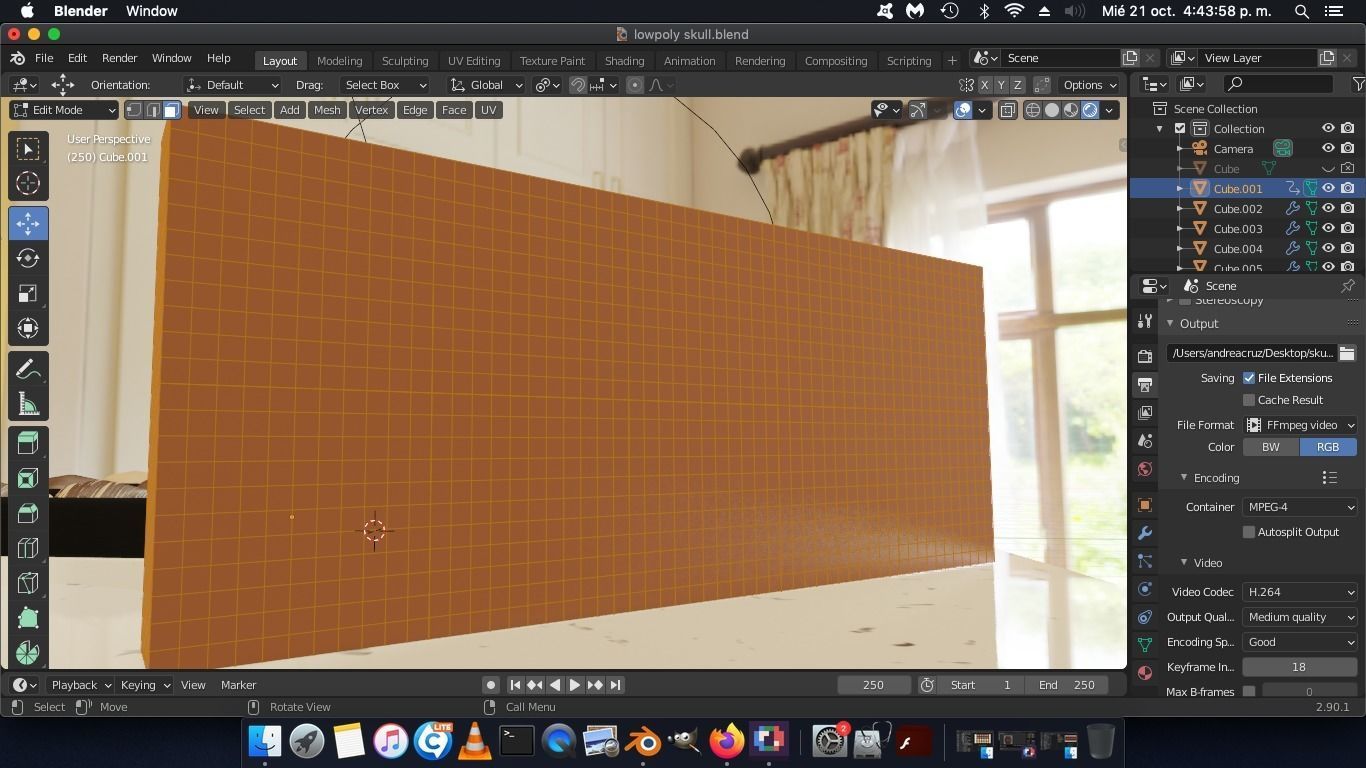Open the Material properties tab

[x=1145, y=673]
